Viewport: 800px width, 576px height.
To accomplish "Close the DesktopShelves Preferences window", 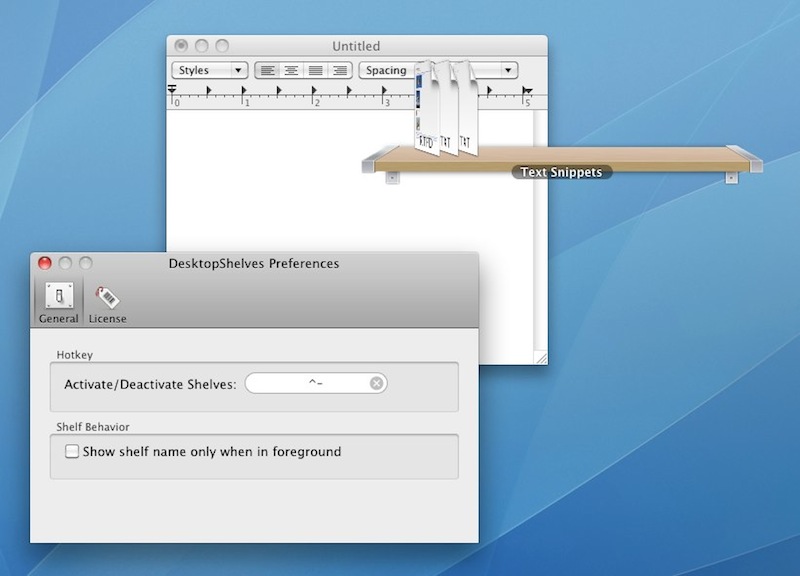I will click(44, 264).
